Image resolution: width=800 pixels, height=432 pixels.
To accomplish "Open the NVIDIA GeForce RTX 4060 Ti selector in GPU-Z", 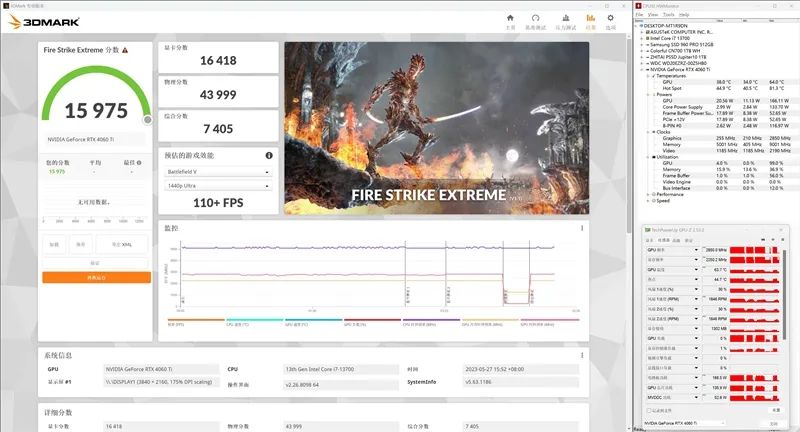I will pos(685,423).
